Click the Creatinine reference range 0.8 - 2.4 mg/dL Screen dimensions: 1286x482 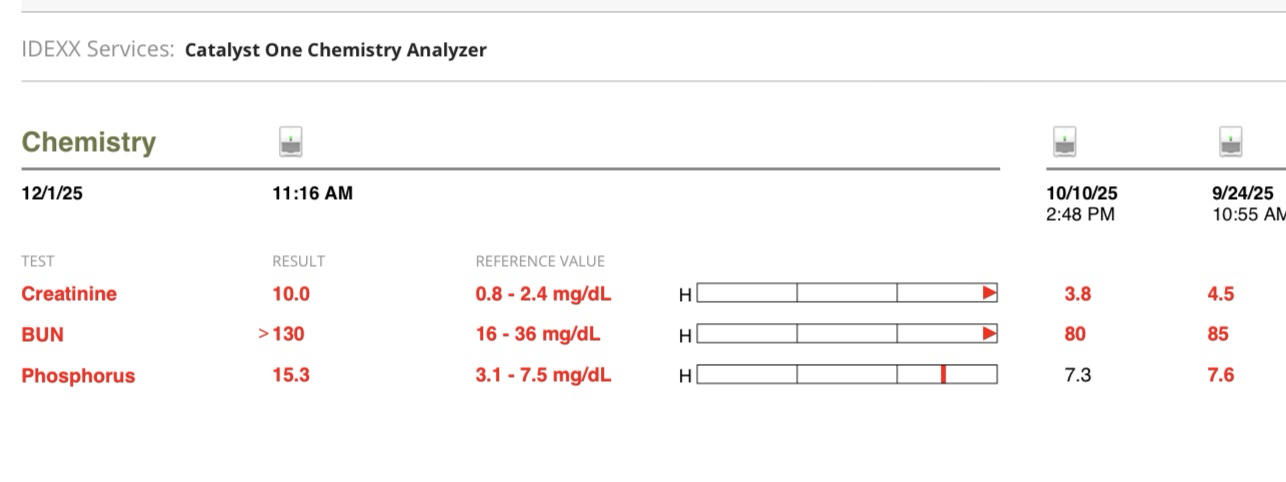[543, 294]
